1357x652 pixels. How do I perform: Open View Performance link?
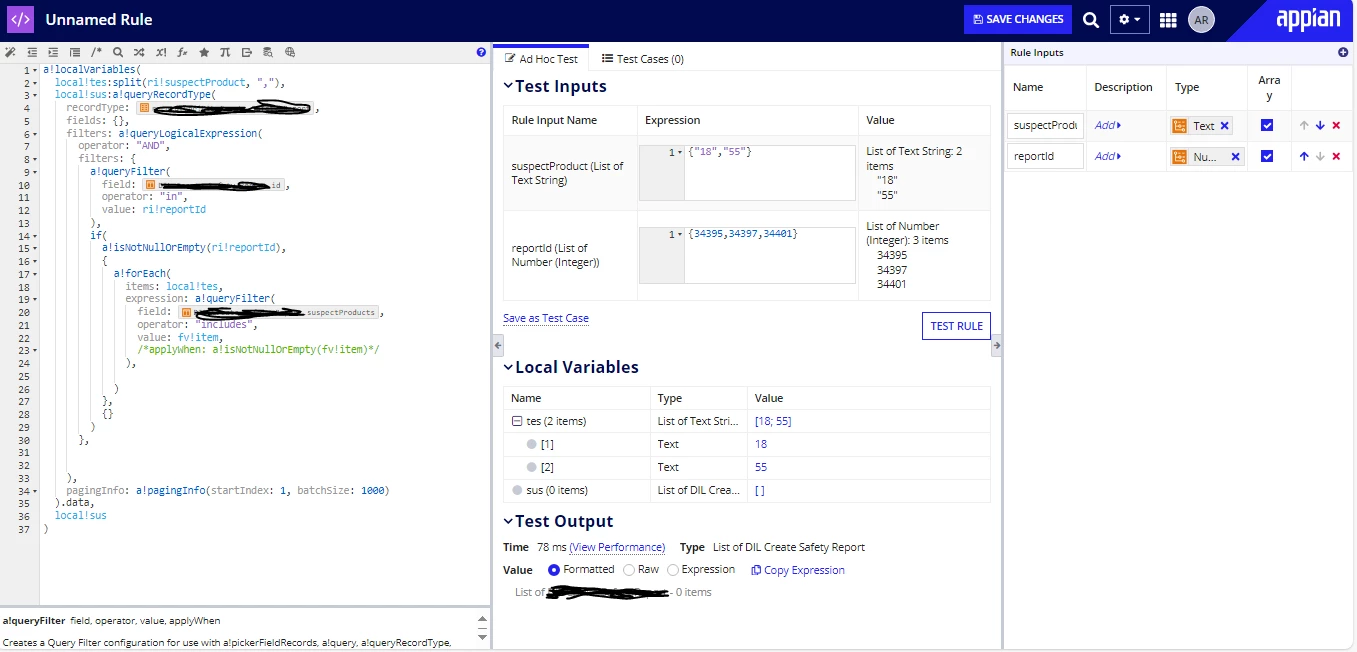tap(617, 547)
